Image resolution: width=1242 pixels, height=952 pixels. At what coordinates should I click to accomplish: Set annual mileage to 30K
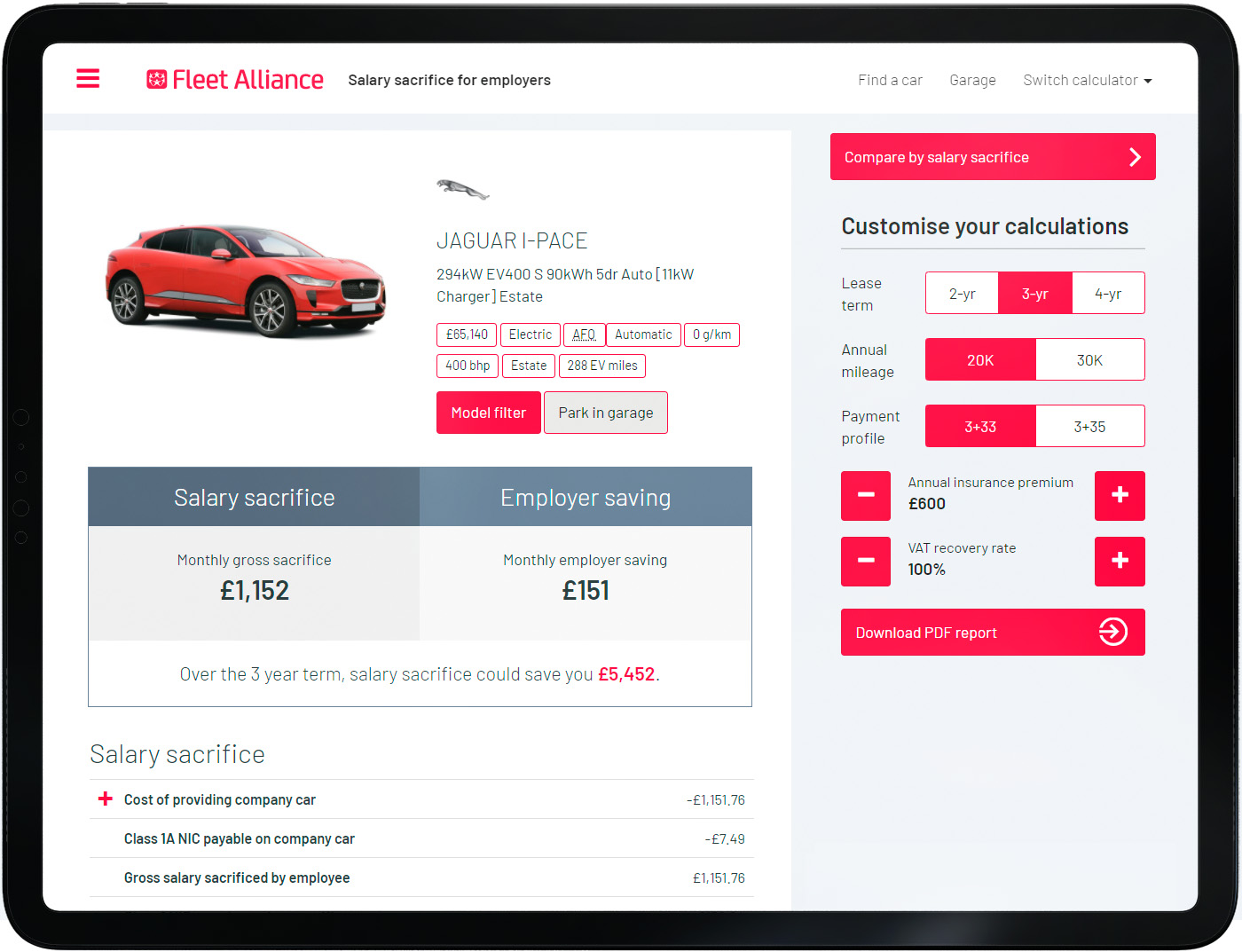pyautogui.click(x=1090, y=359)
